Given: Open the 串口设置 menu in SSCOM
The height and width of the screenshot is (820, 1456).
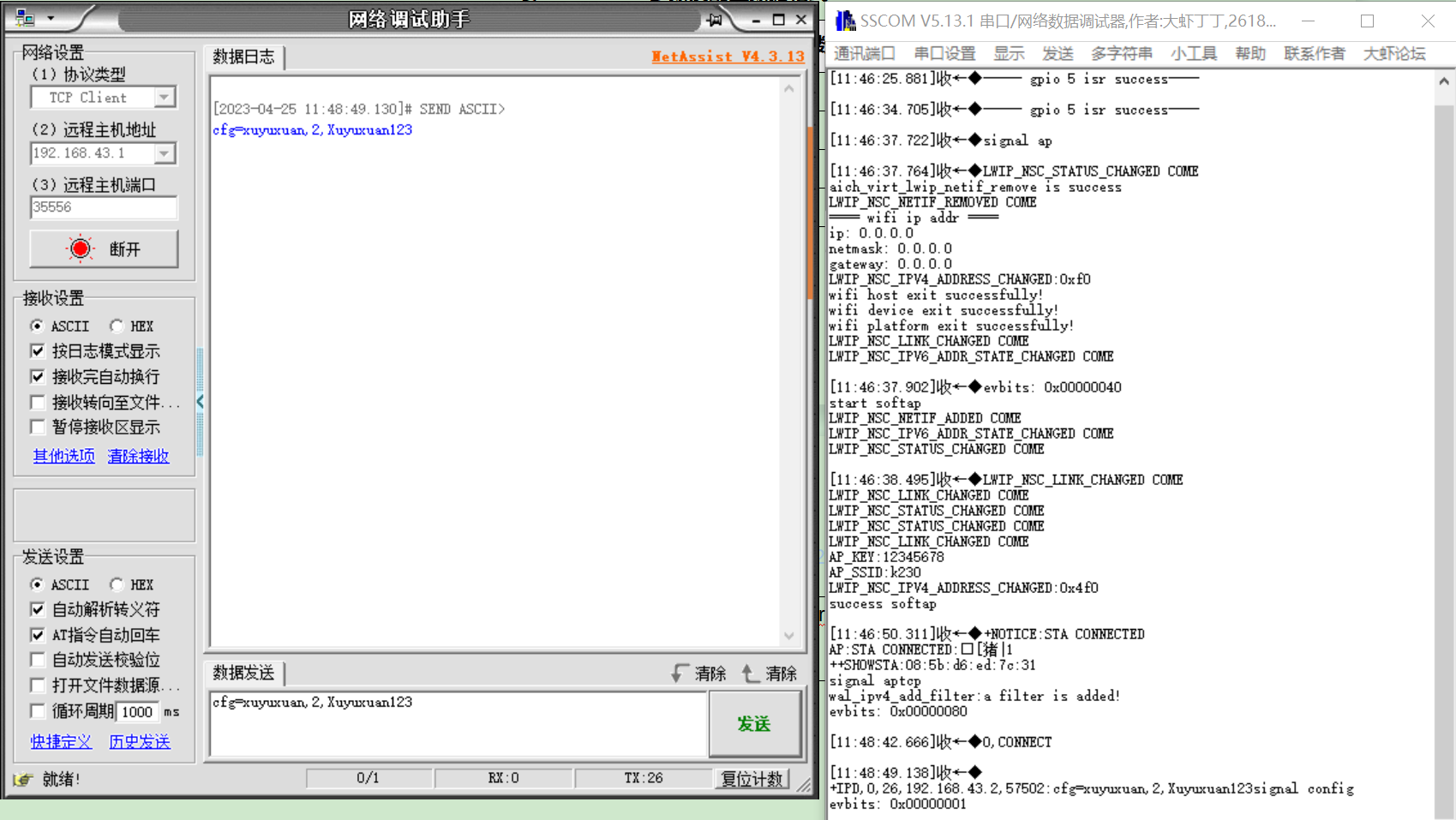Looking at the screenshot, I should [944, 53].
